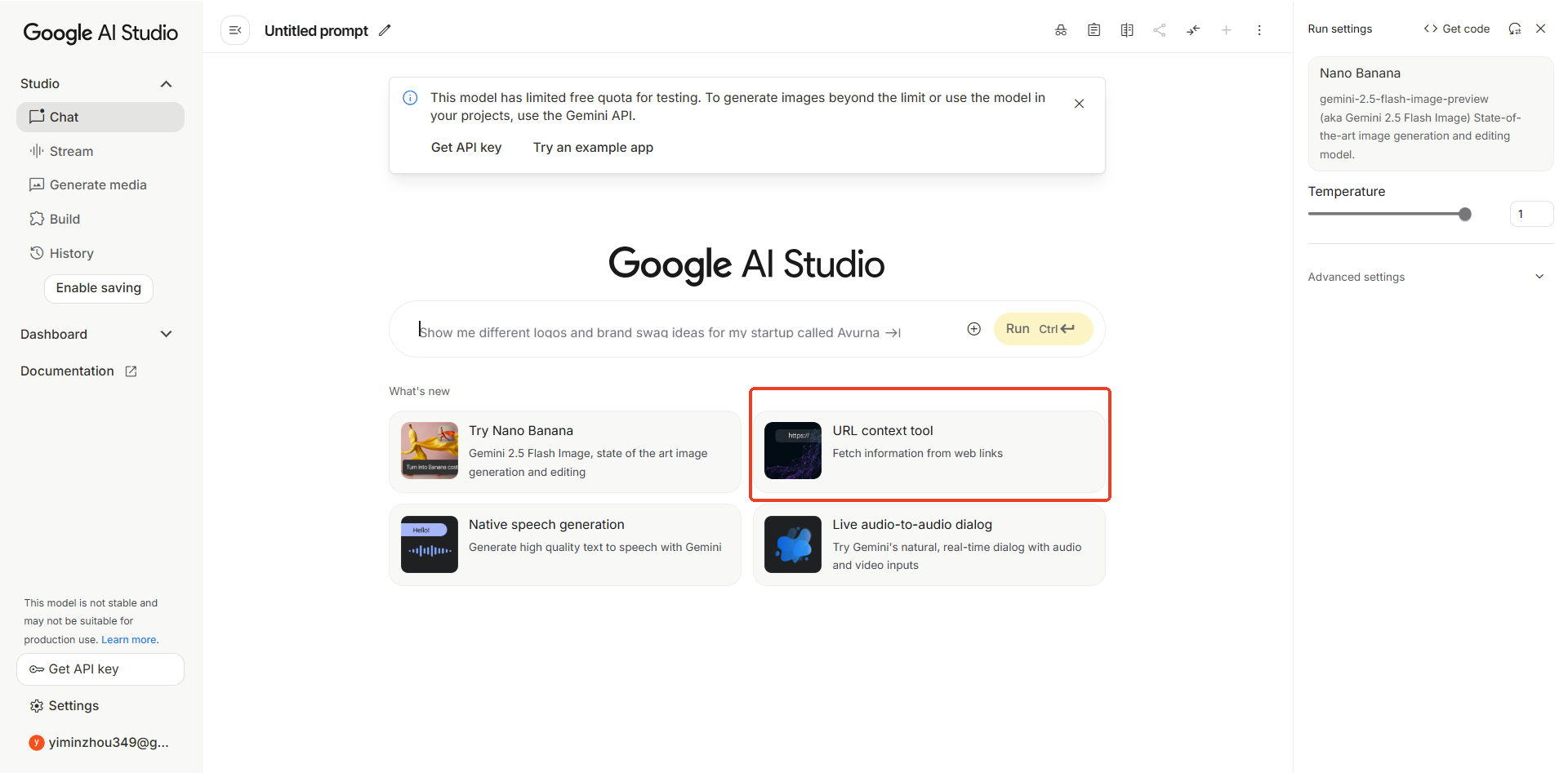The image size is (1568, 773).
Task: Open the three-dot overflow menu
Action: click(x=1259, y=29)
